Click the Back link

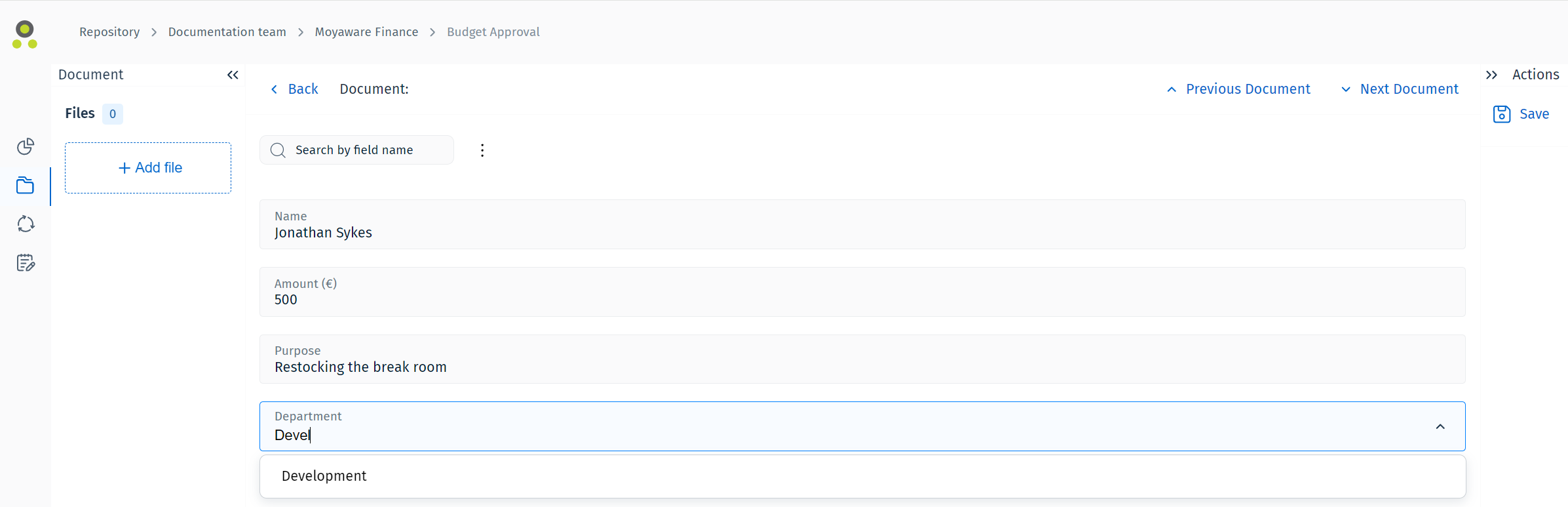pyautogui.click(x=295, y=89)
